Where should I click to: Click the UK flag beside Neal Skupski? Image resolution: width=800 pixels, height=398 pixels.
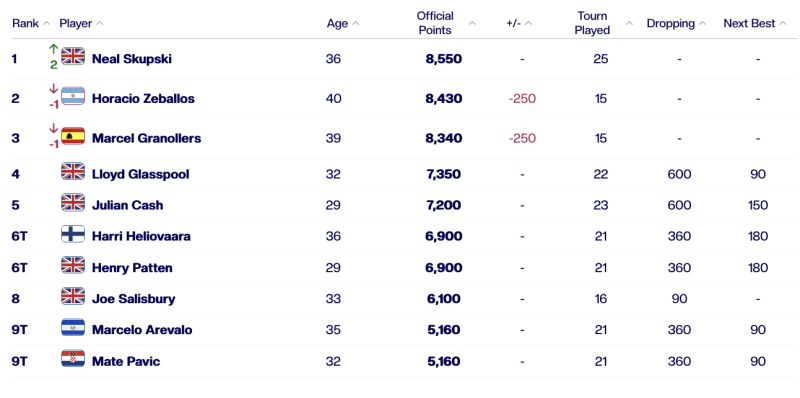tap(73, 56)
